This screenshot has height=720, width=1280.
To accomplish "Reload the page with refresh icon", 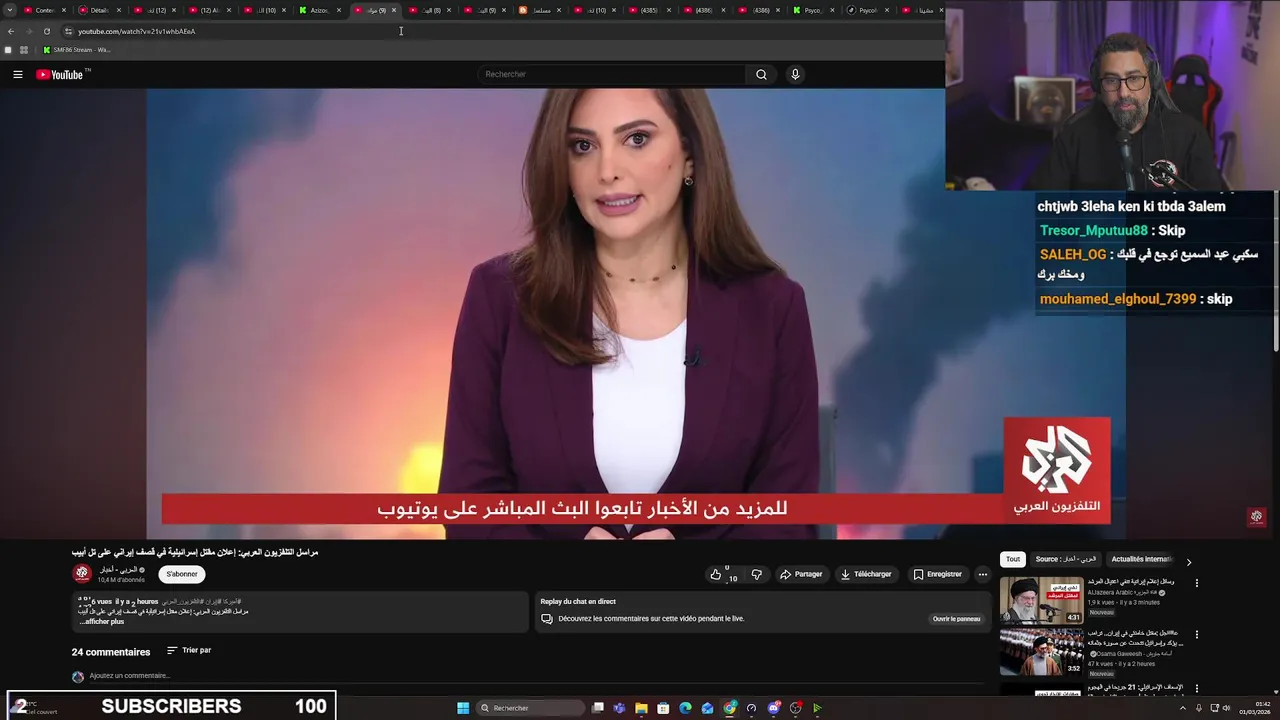I will point(46,31).
